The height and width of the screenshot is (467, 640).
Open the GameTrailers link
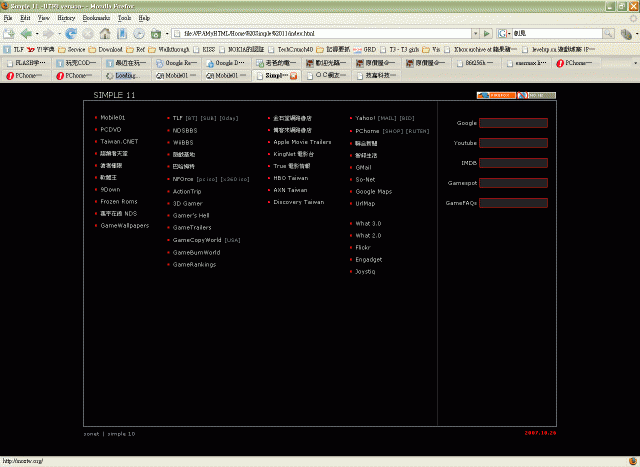click(192, 227)
